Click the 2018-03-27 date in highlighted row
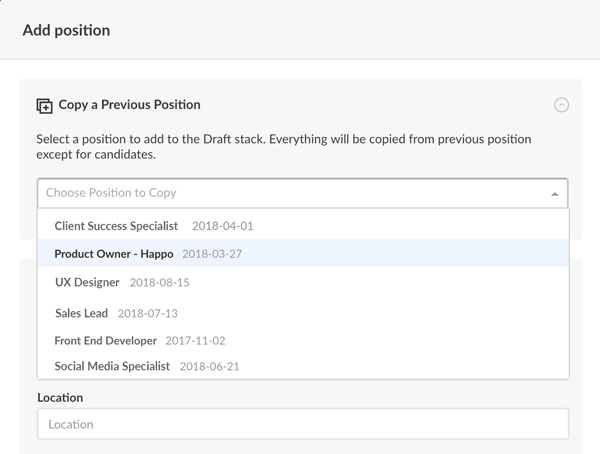This screenshot has height=454, width=600. click(212, 254)
